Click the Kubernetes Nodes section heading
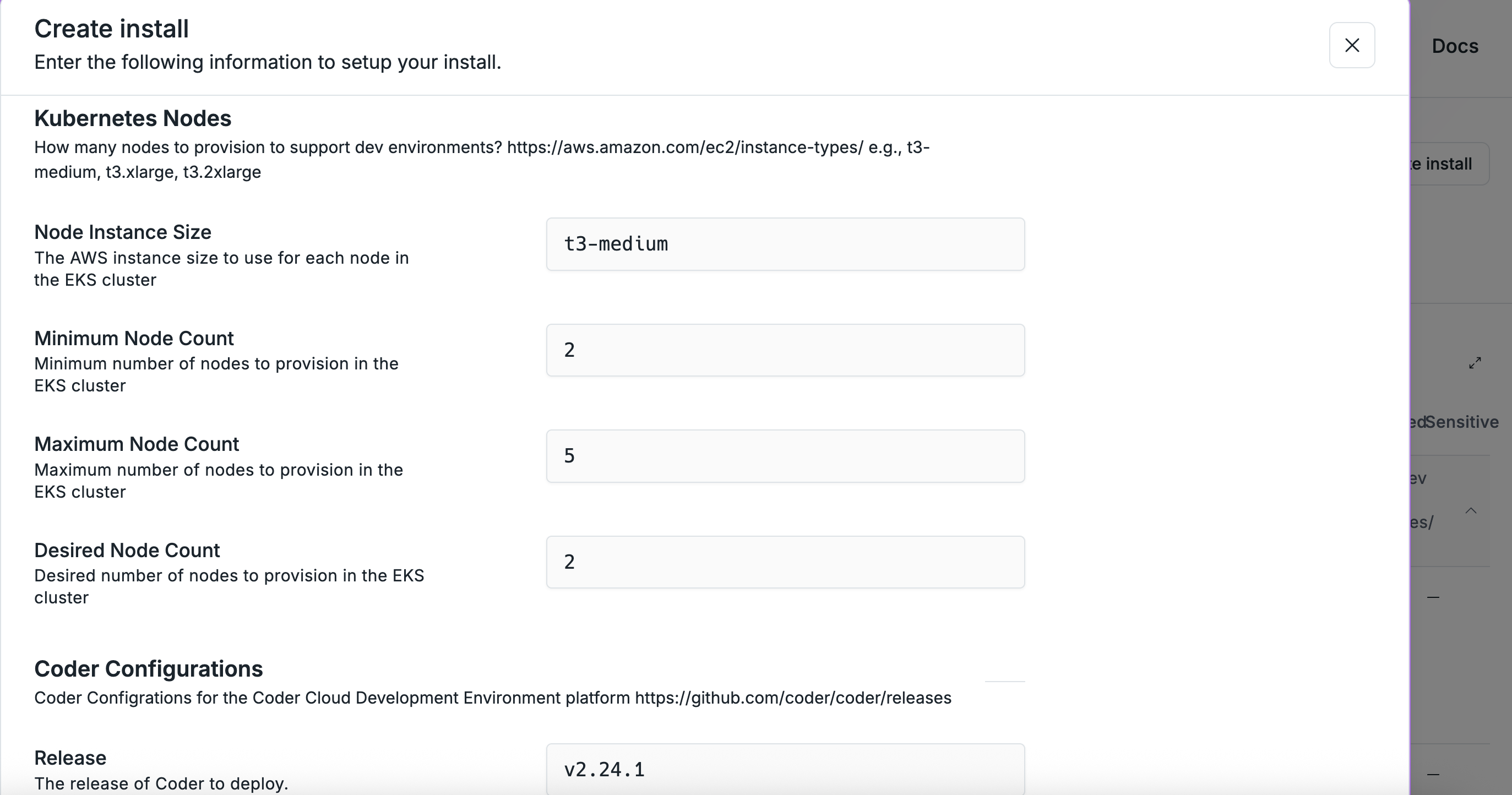 (133, 118)
